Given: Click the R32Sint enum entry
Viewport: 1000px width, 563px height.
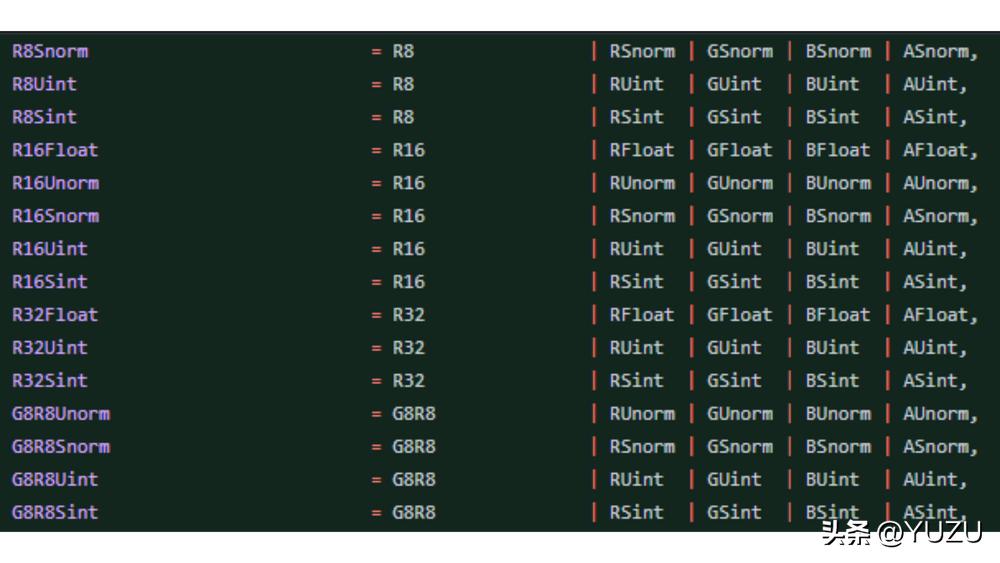Looking at the screenshot, I should click(50, 381).
